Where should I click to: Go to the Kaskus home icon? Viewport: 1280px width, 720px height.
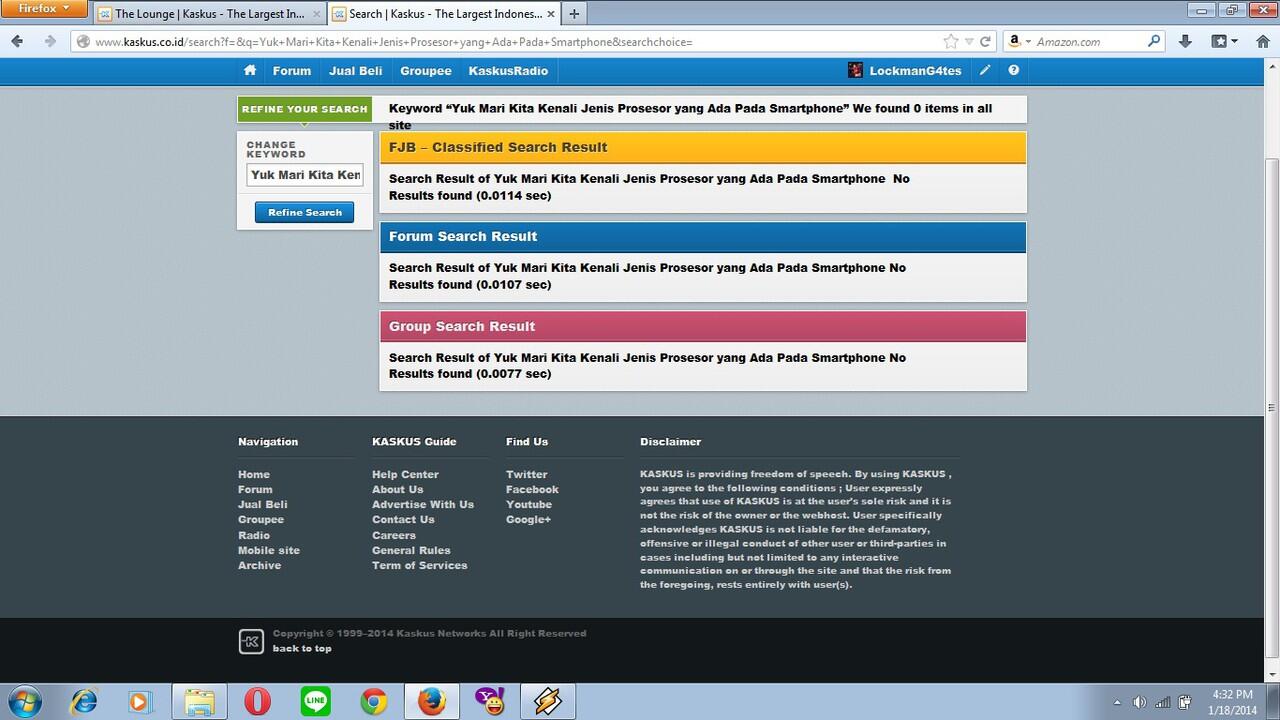[x=250, y=70]
